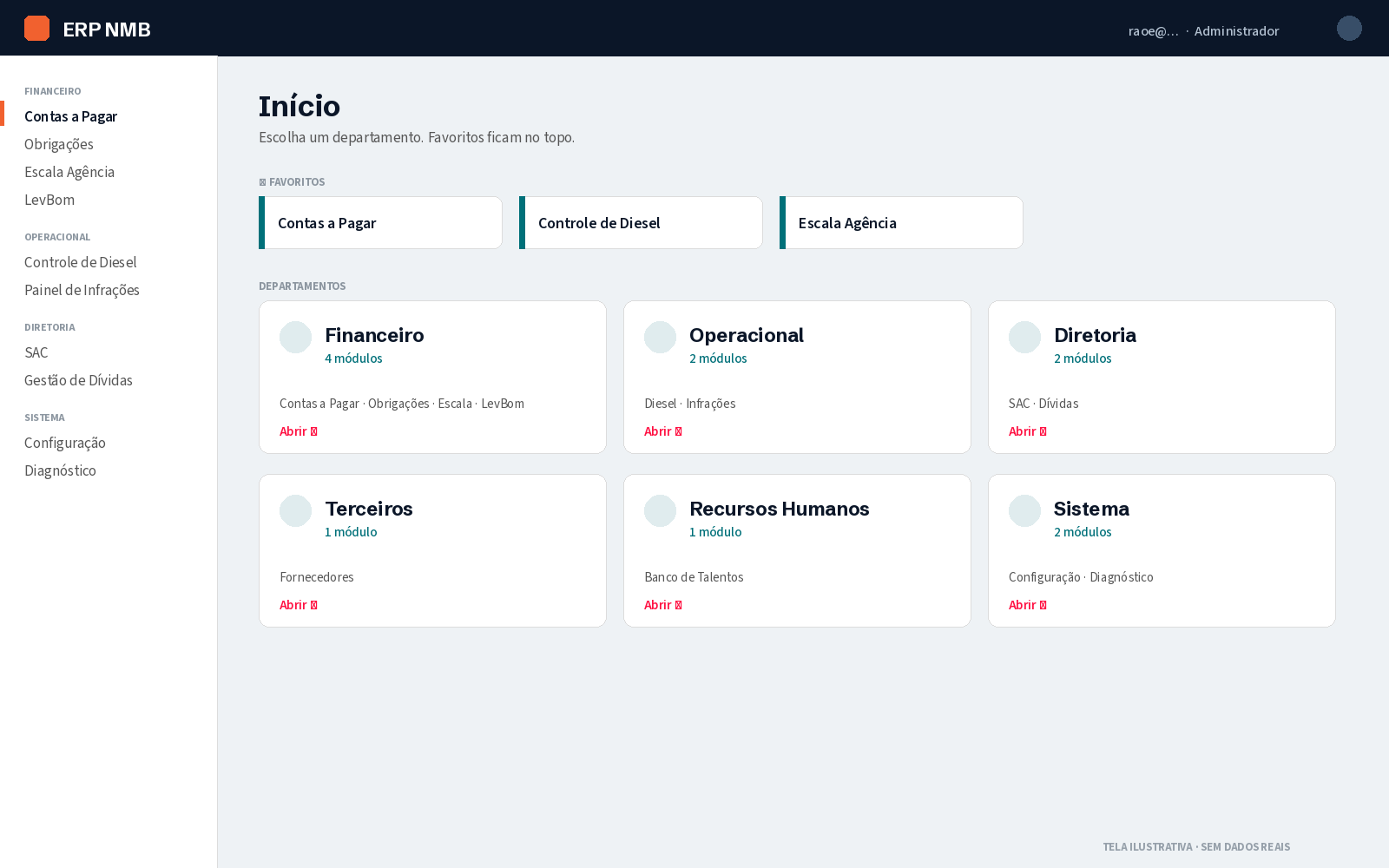Click Abrir on the Financeiro card

point(299,431)
